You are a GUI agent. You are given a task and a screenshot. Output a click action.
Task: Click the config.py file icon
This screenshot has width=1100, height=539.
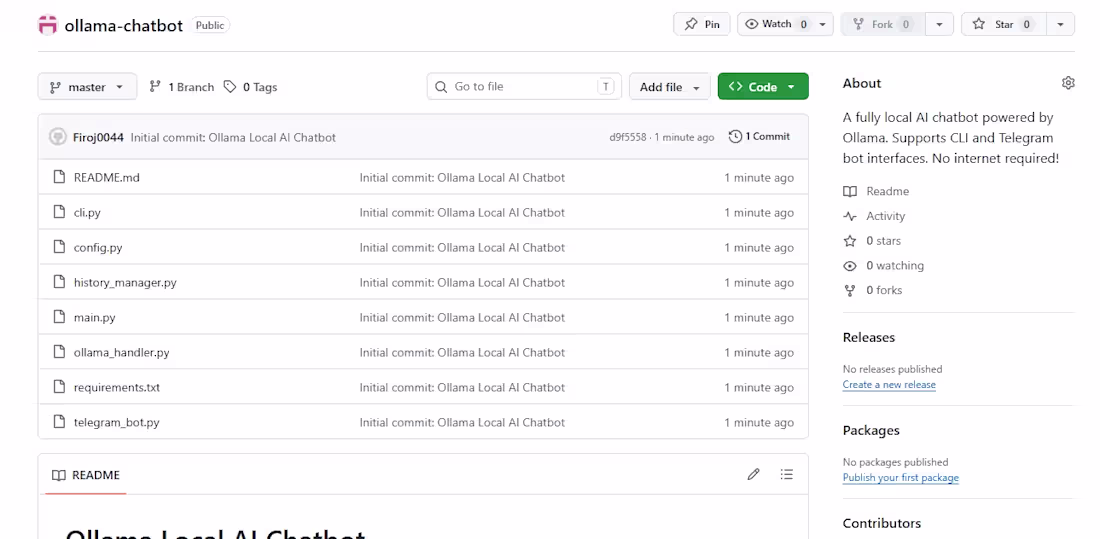(59, 248)
